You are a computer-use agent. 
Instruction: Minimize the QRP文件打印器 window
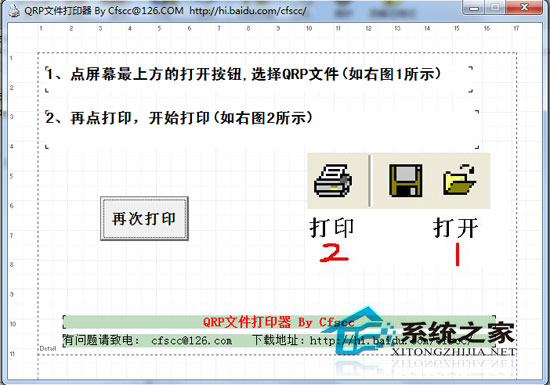click(x=474, y=8)
